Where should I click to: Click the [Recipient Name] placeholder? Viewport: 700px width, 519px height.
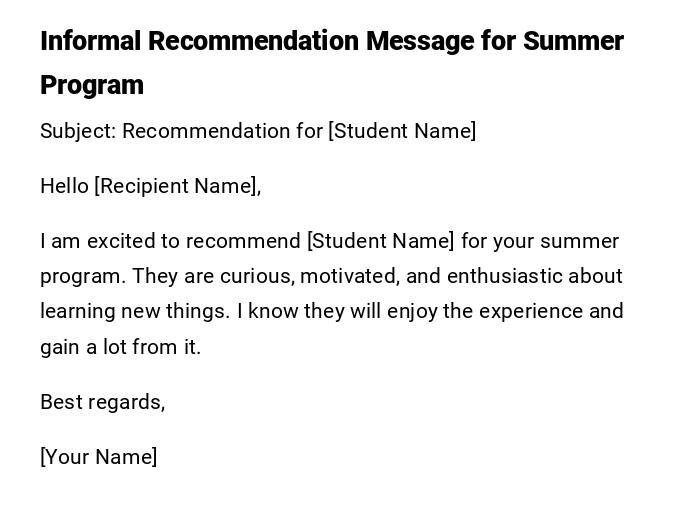coord(176,186)
